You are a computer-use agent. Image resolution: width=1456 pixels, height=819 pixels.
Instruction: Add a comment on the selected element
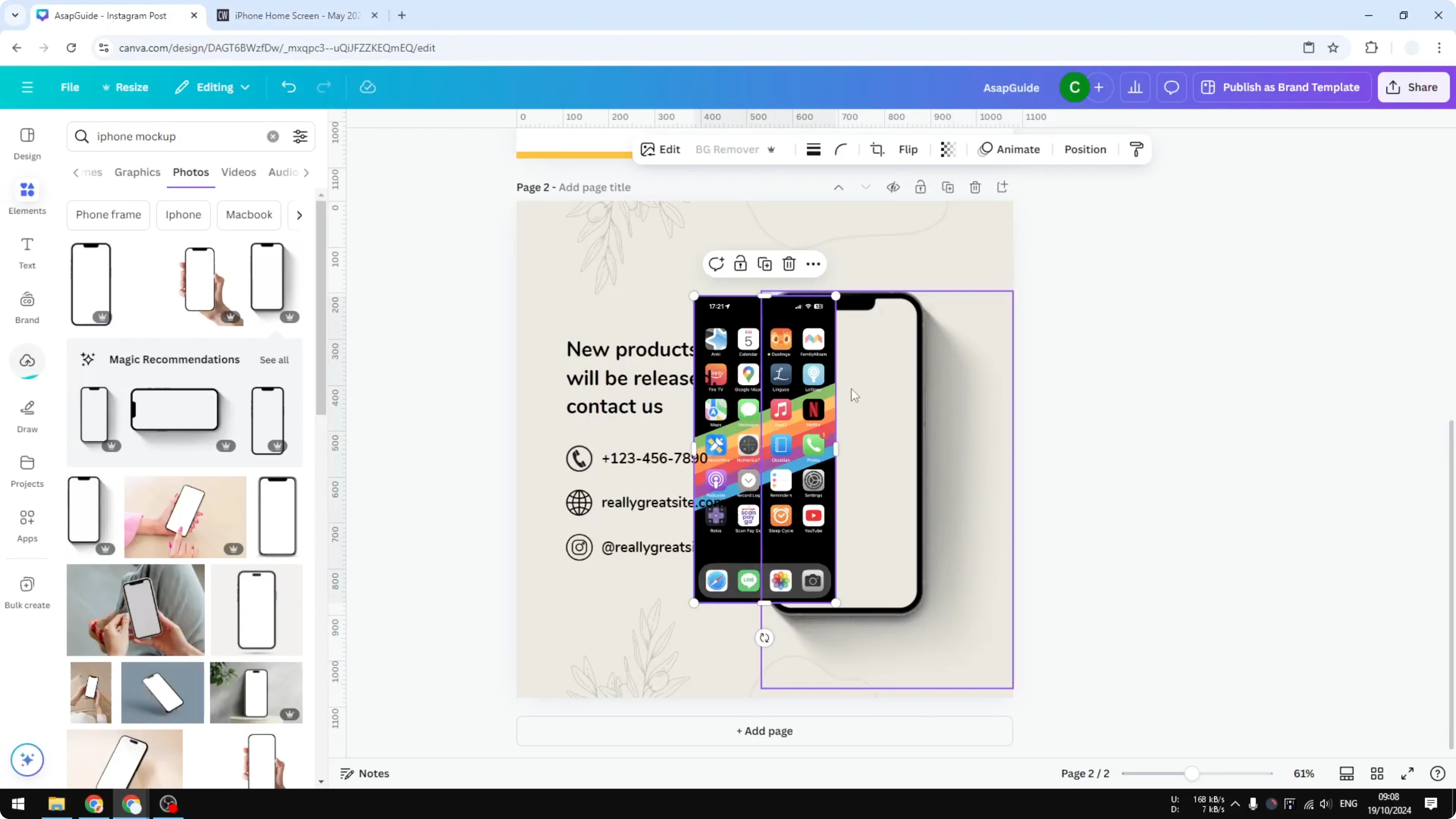[717, 264]
